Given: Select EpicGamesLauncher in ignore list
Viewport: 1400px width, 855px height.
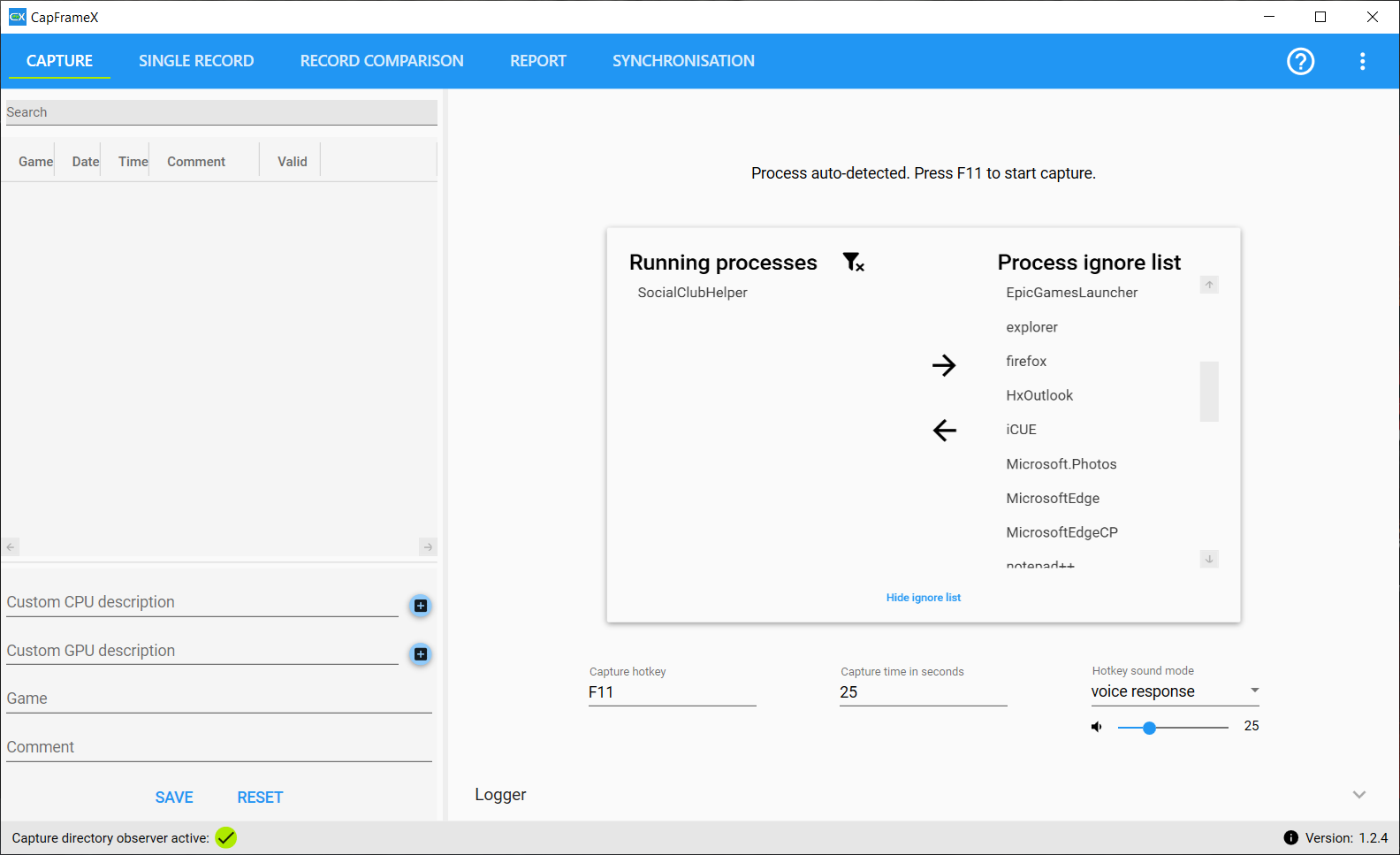Looking at the screenshot, I should pos(1072,293).
